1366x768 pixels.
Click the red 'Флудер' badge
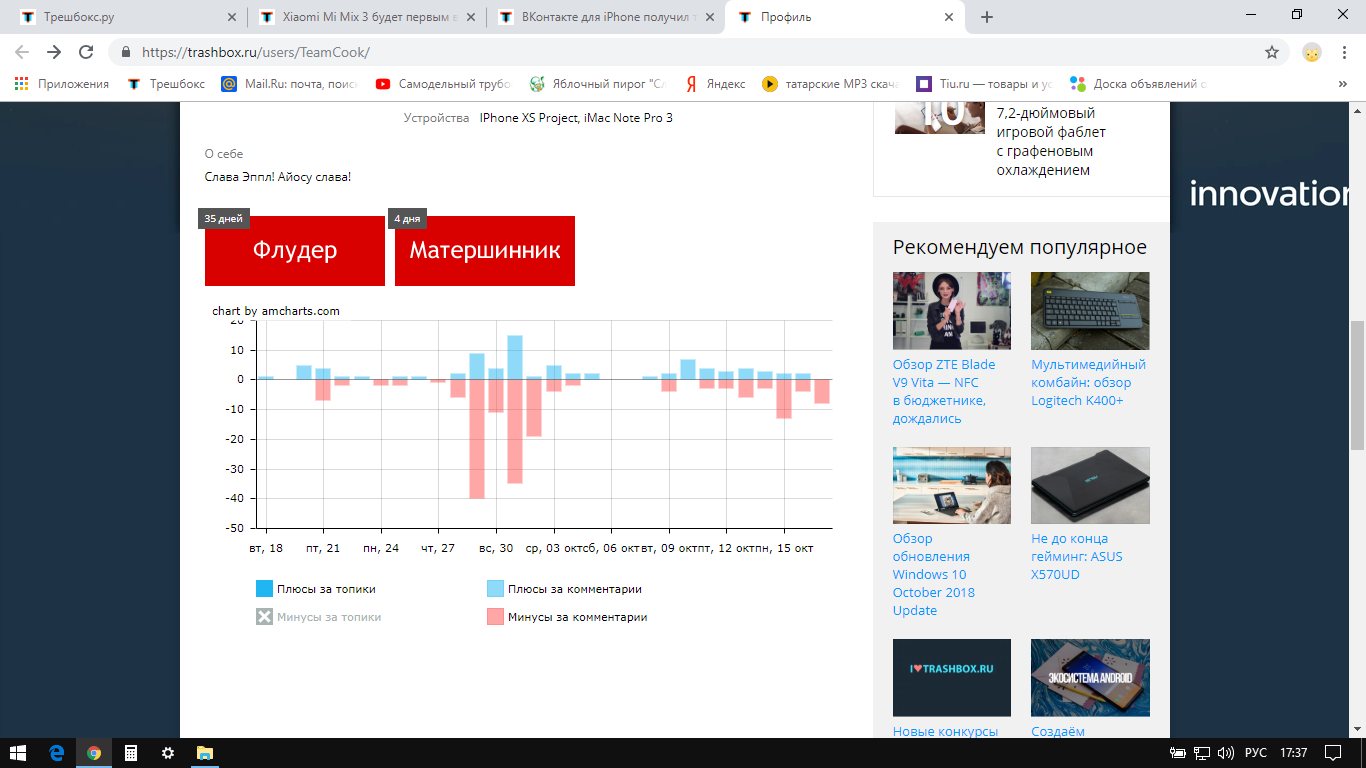(x=294, y=250)
